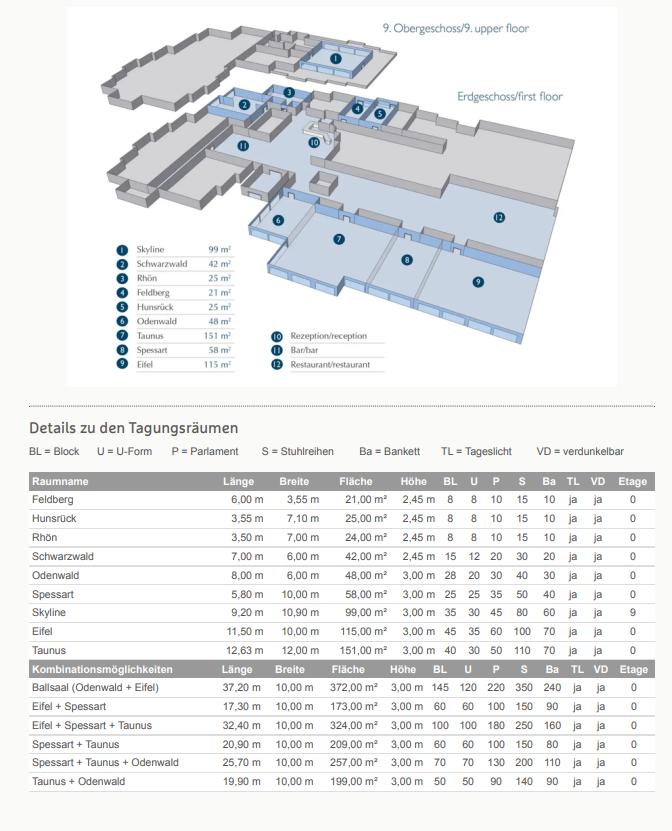Click legend bullet 3 next to Rhön
Image resolution: width=672 pixels, height=831 pixels.
(122, 278)
